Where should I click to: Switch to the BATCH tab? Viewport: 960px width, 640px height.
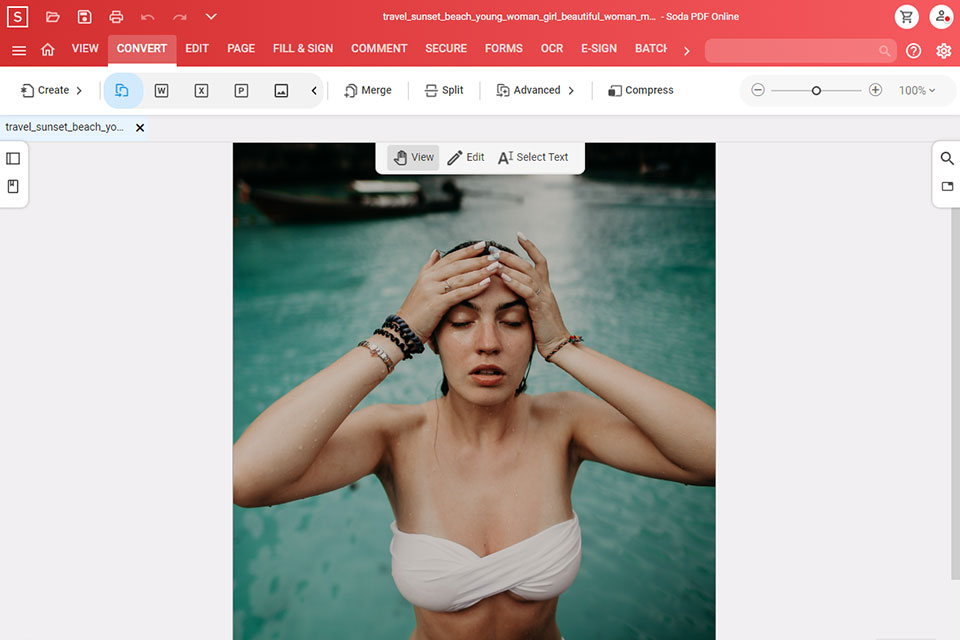(x=651, y=48)
